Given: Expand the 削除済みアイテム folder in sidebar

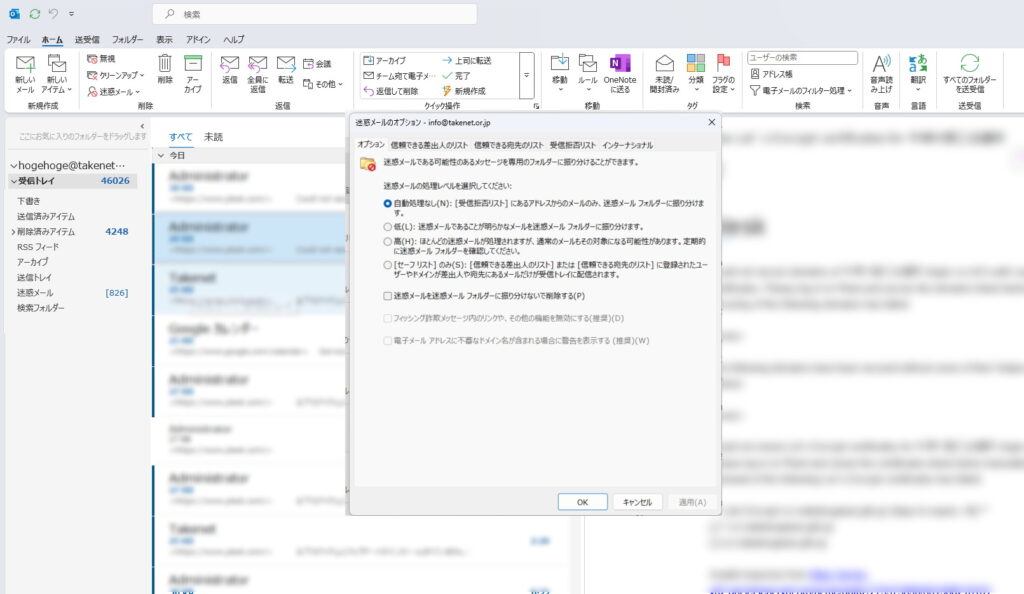Looking at the screenshot, I should pyautogui.click(x=12, y=231).
